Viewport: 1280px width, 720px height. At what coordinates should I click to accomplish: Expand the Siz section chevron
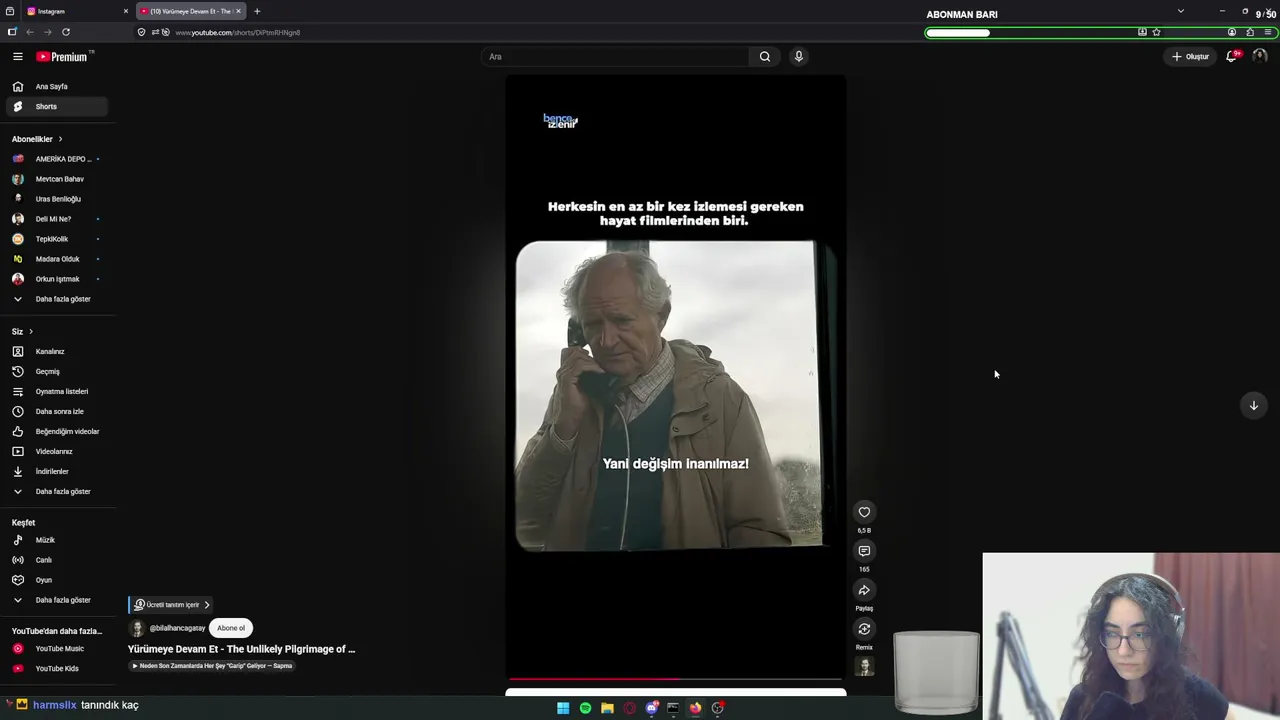pyautogui.click(x=31, y=332)
